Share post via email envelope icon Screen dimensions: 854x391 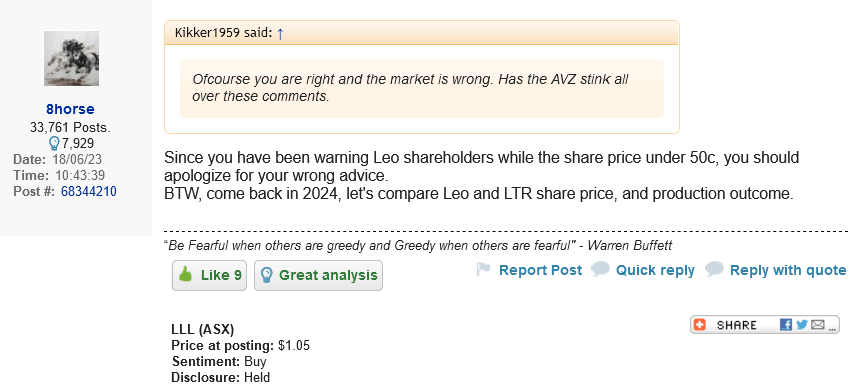(818, 325)
